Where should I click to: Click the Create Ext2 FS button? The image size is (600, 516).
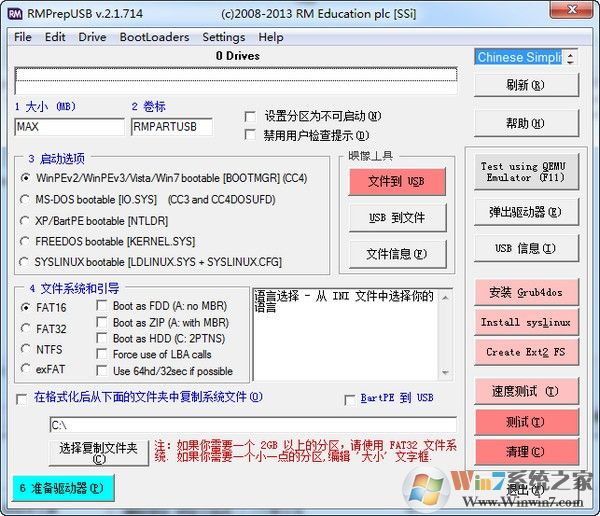coord(526,352)
